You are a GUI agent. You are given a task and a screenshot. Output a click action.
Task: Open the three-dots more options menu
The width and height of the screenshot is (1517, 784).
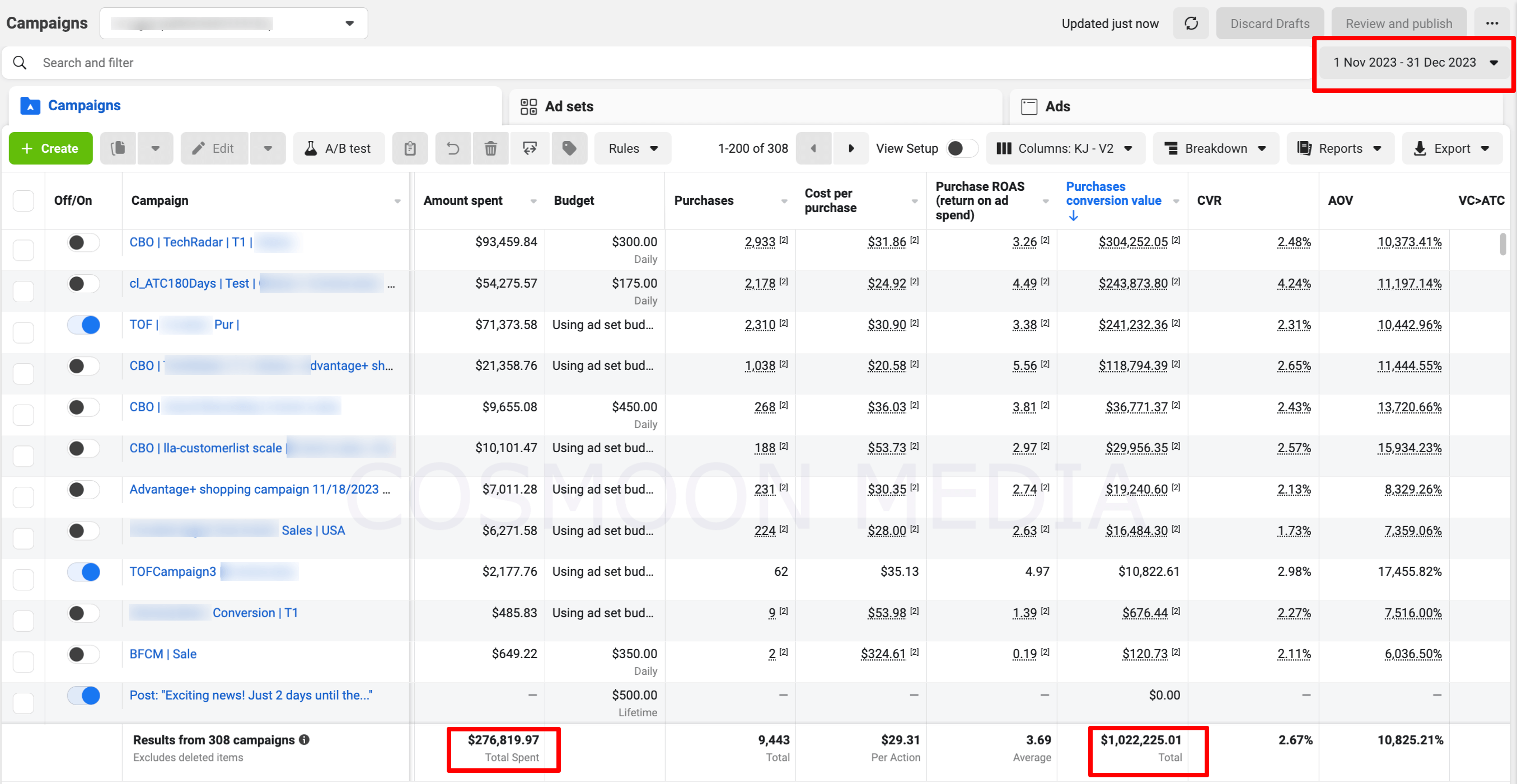coord(1491,24)
